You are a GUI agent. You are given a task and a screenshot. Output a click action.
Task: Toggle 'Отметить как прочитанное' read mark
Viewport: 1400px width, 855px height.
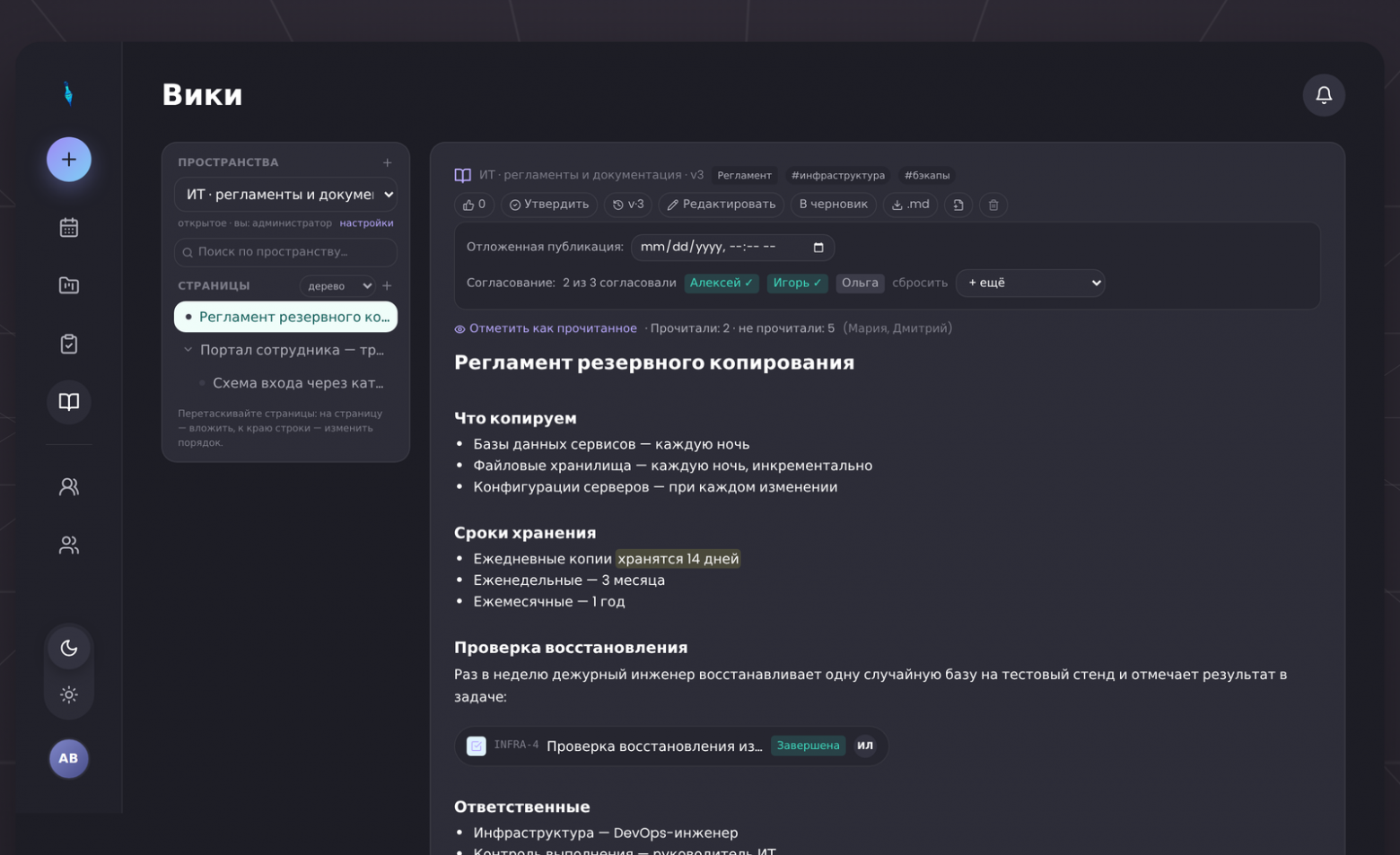pos(546,328)
